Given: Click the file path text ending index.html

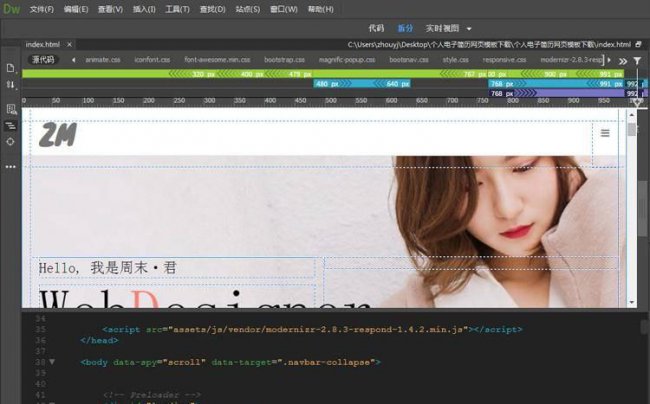Looking at the screenshot, I should coord(489,44).
